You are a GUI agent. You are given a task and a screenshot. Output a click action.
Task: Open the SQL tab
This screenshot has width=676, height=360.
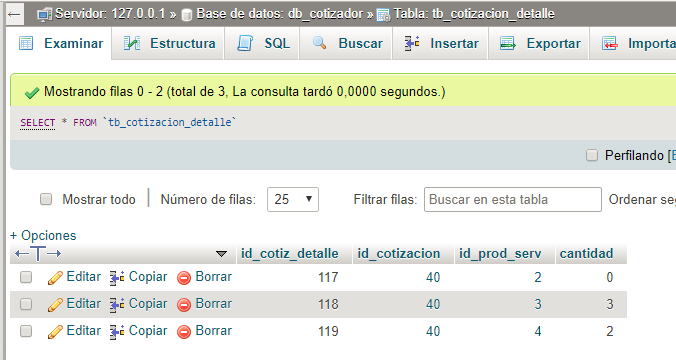[263, 43]
